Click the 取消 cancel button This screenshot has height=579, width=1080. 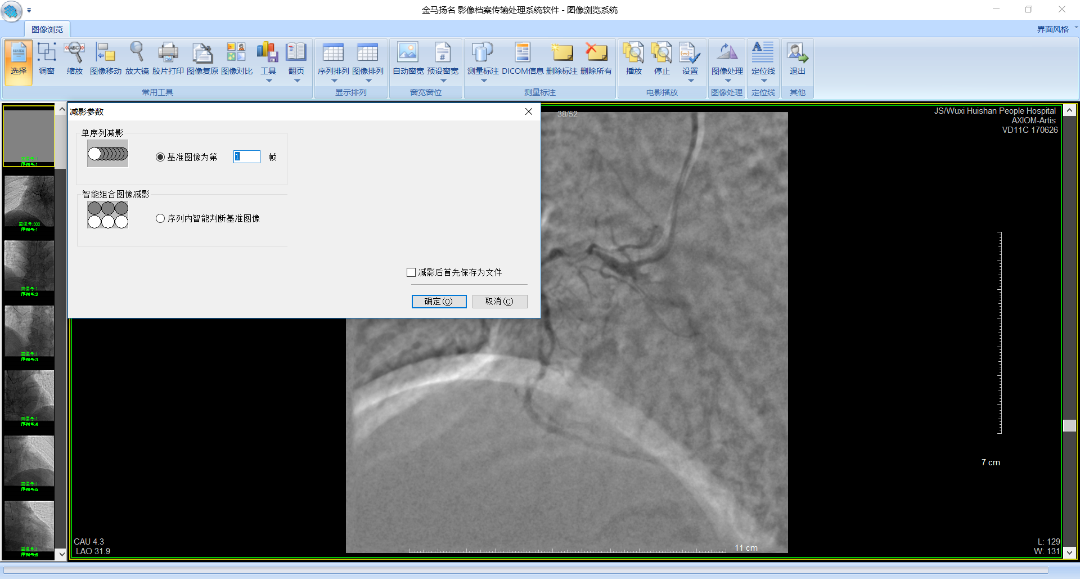click(x=499, y=302)
